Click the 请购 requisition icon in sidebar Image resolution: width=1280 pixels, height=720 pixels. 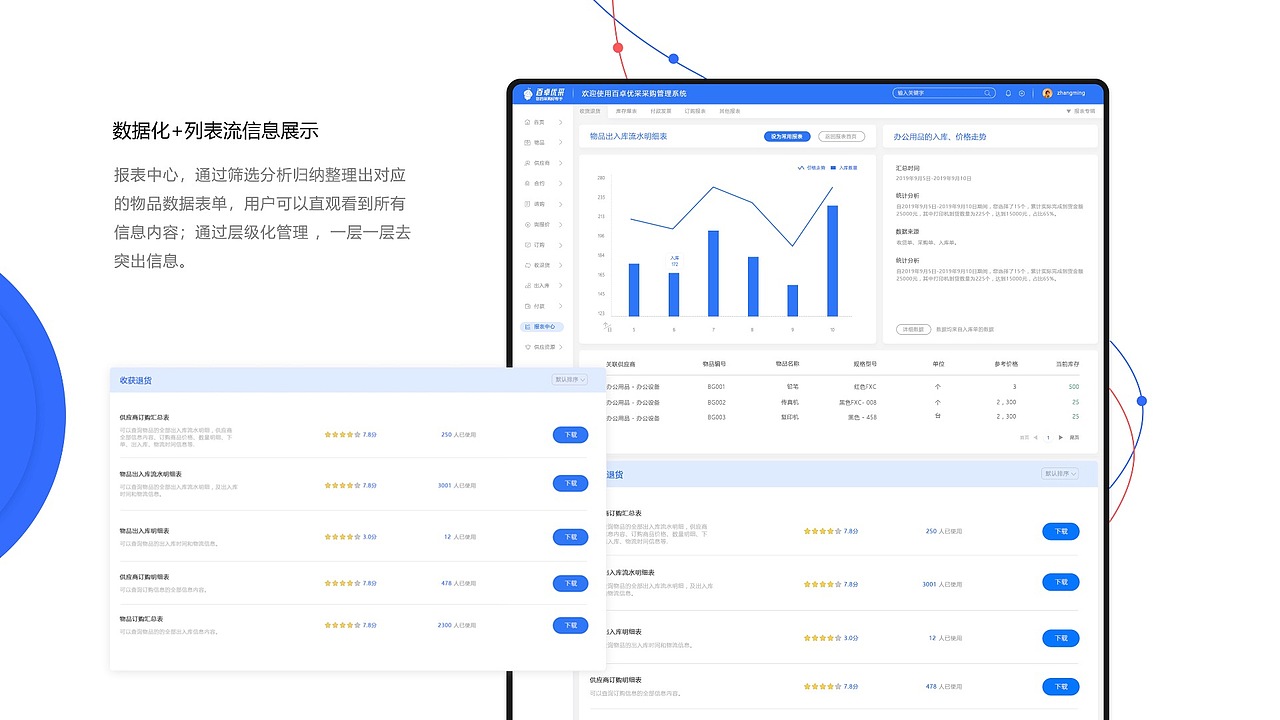527,204
